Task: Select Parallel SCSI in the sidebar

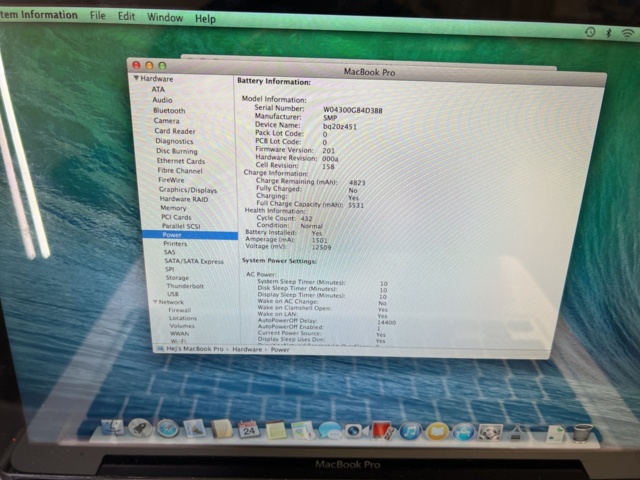Action: (x=181, y=226)
